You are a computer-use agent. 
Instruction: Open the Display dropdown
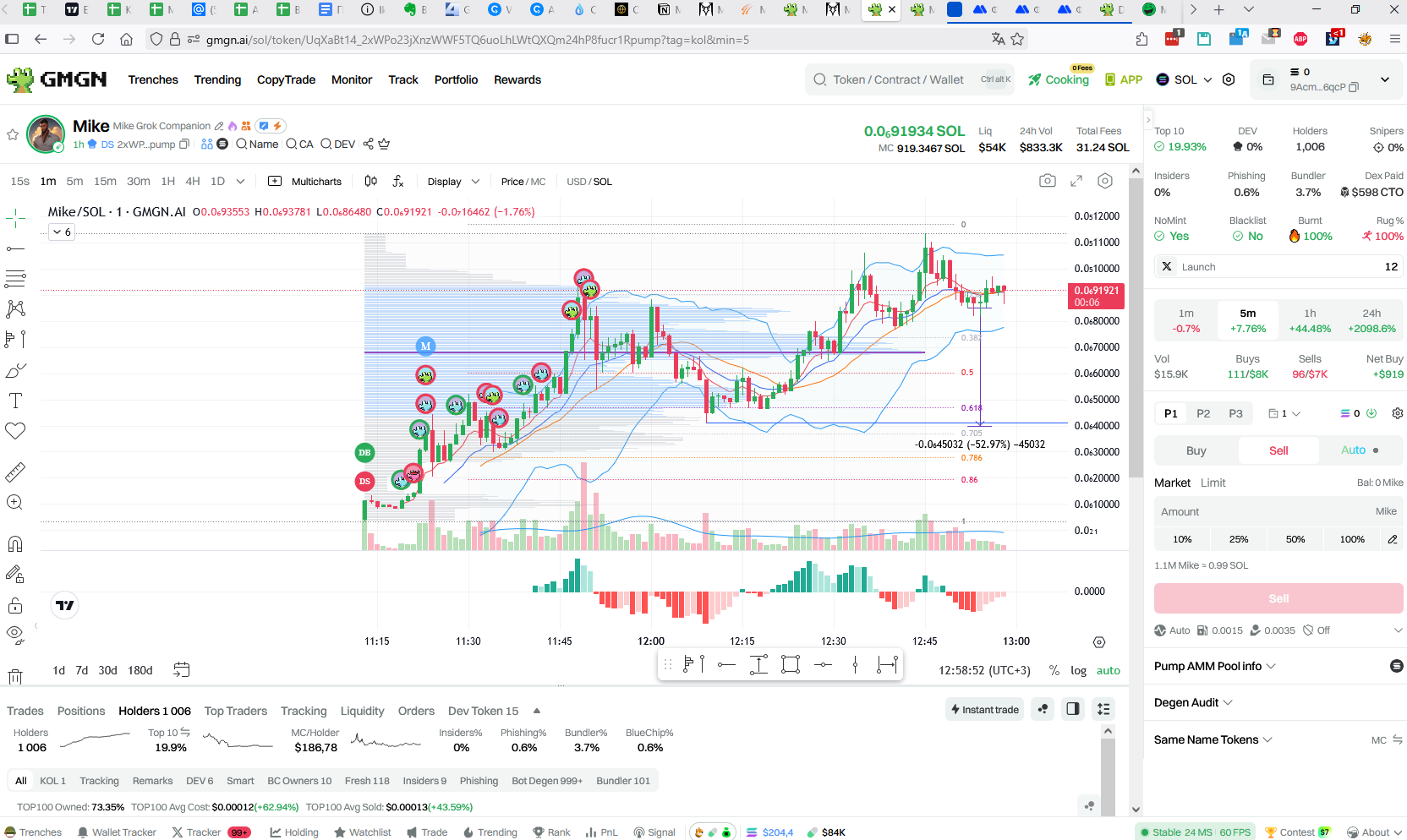coord(453,182)
